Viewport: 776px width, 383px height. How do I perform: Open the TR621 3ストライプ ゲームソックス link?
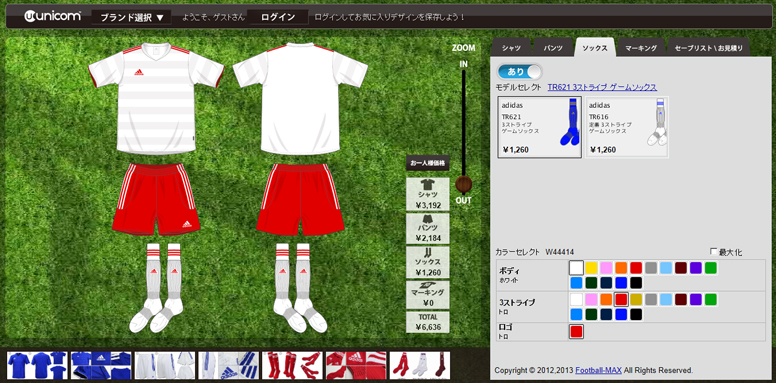(602, 87)
